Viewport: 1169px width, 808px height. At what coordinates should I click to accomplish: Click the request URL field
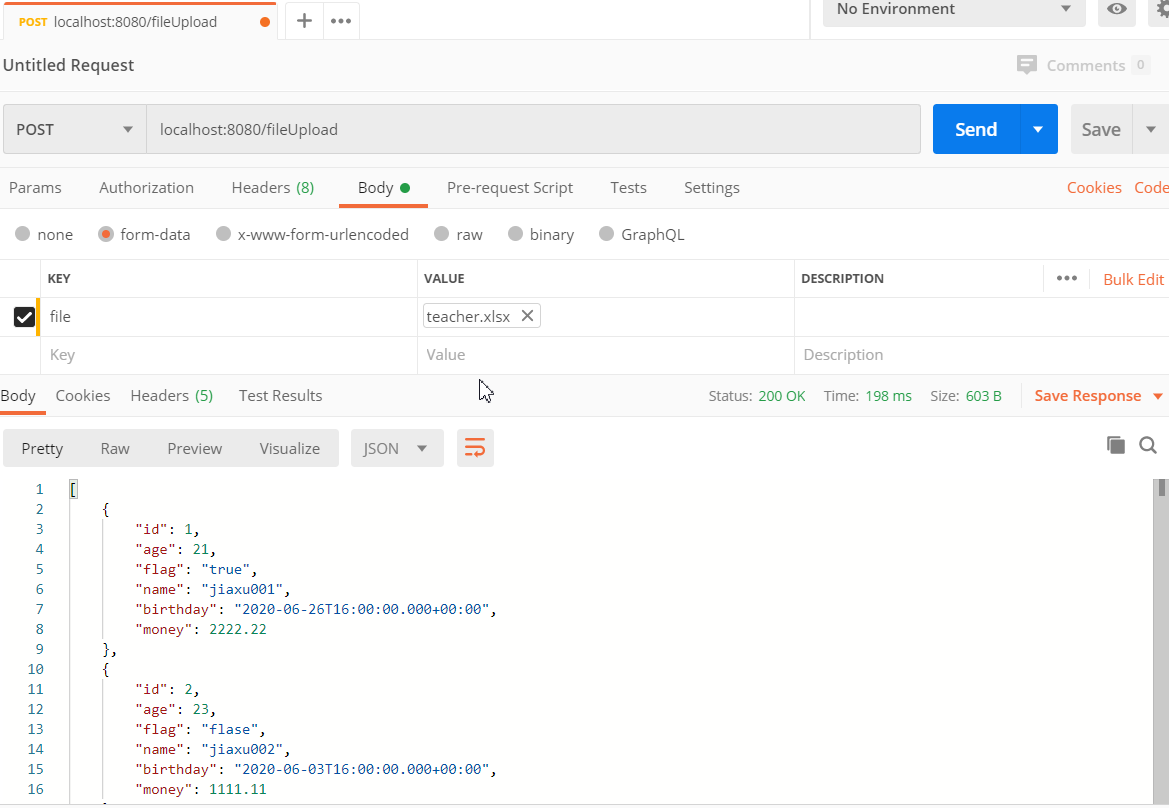tap(533, 129)
